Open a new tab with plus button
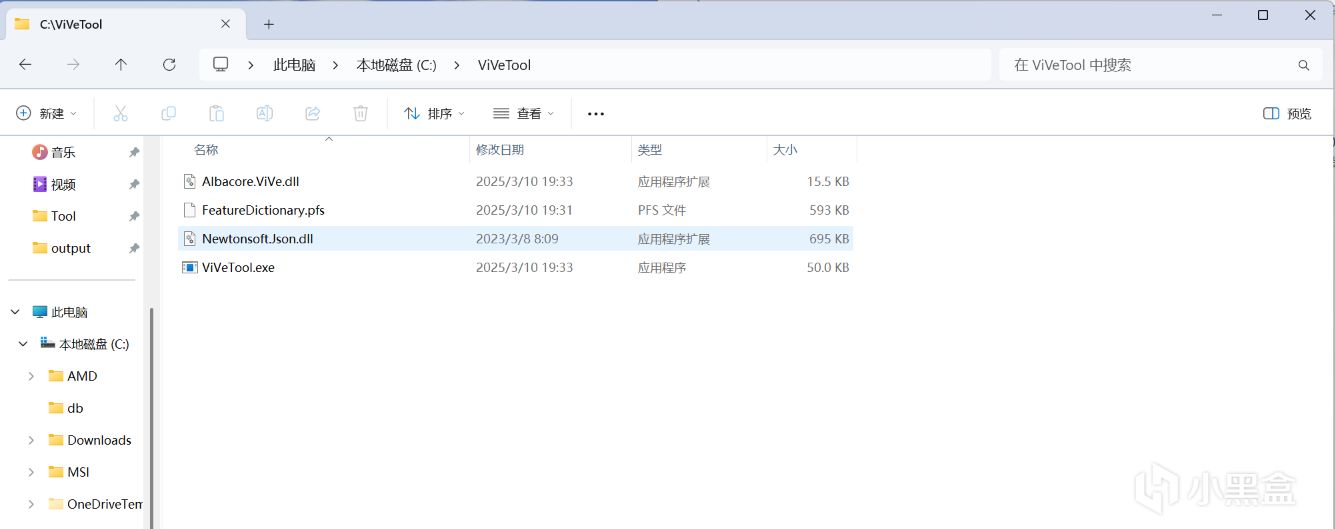This screenshot has height=529, width=1335. point(268,24)
